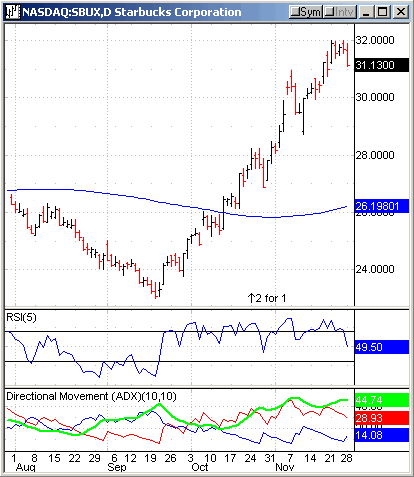Viewport: 414px width, 477px height.
Task: Toggle the Sym symbol linking button
Action: 306,12
